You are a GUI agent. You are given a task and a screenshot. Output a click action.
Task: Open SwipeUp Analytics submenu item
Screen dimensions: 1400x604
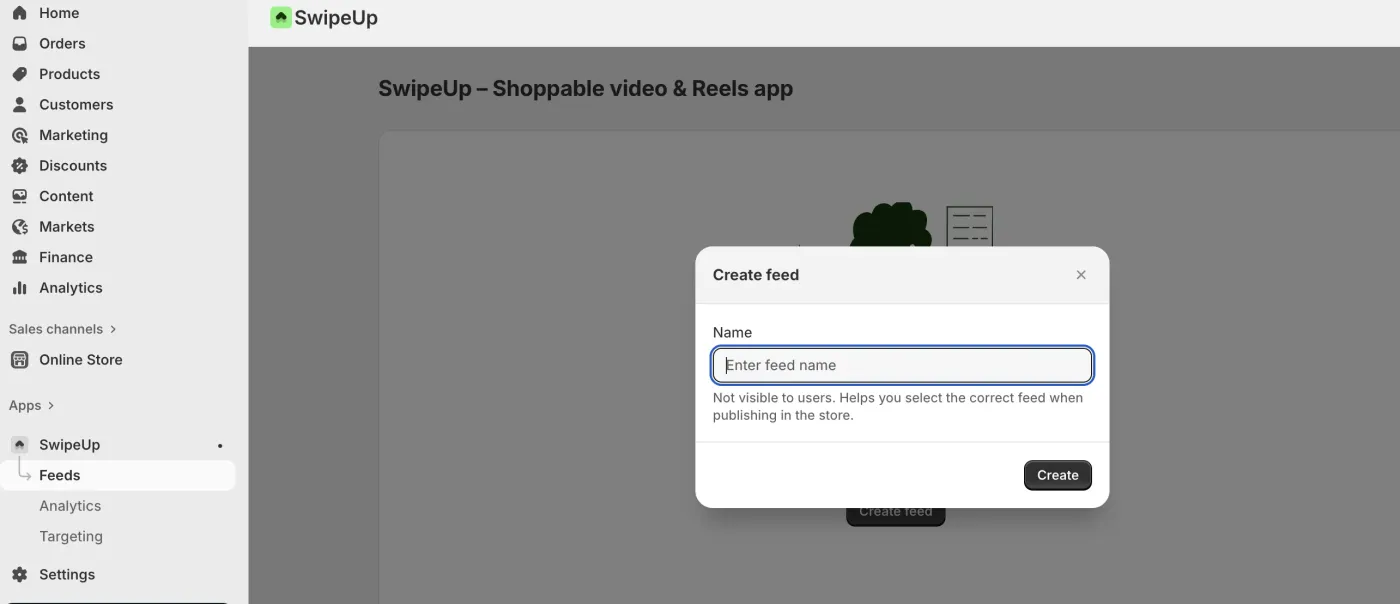tap(70, 506)
